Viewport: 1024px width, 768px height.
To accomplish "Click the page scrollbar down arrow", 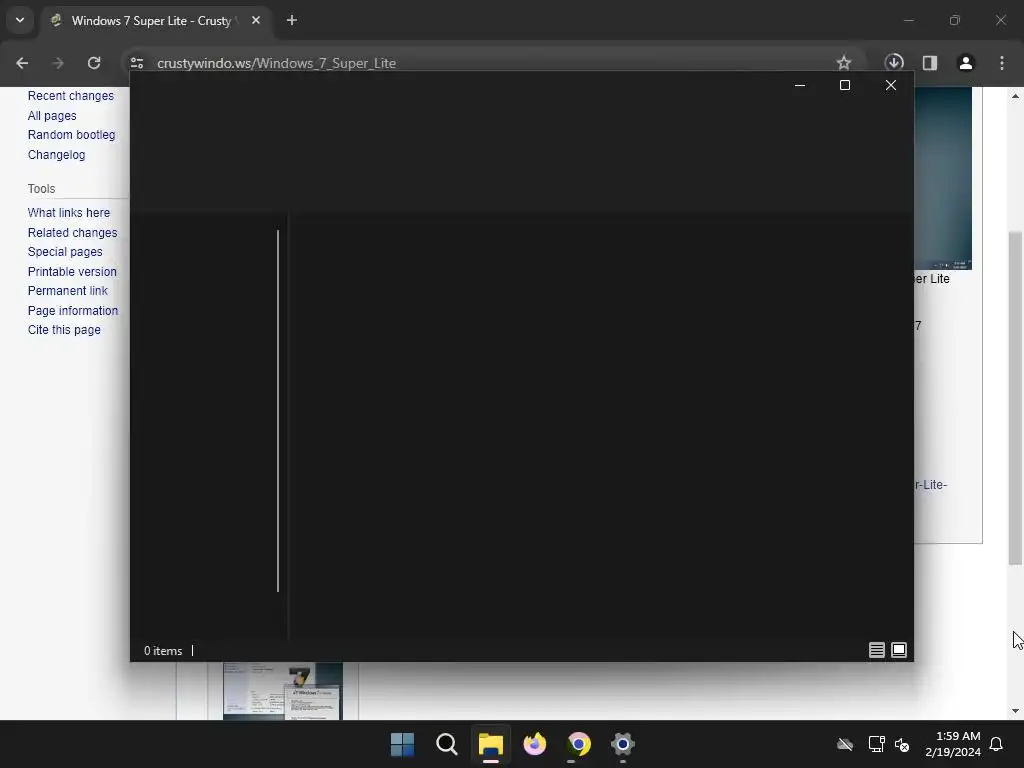I will click(x=1015, y=711).
